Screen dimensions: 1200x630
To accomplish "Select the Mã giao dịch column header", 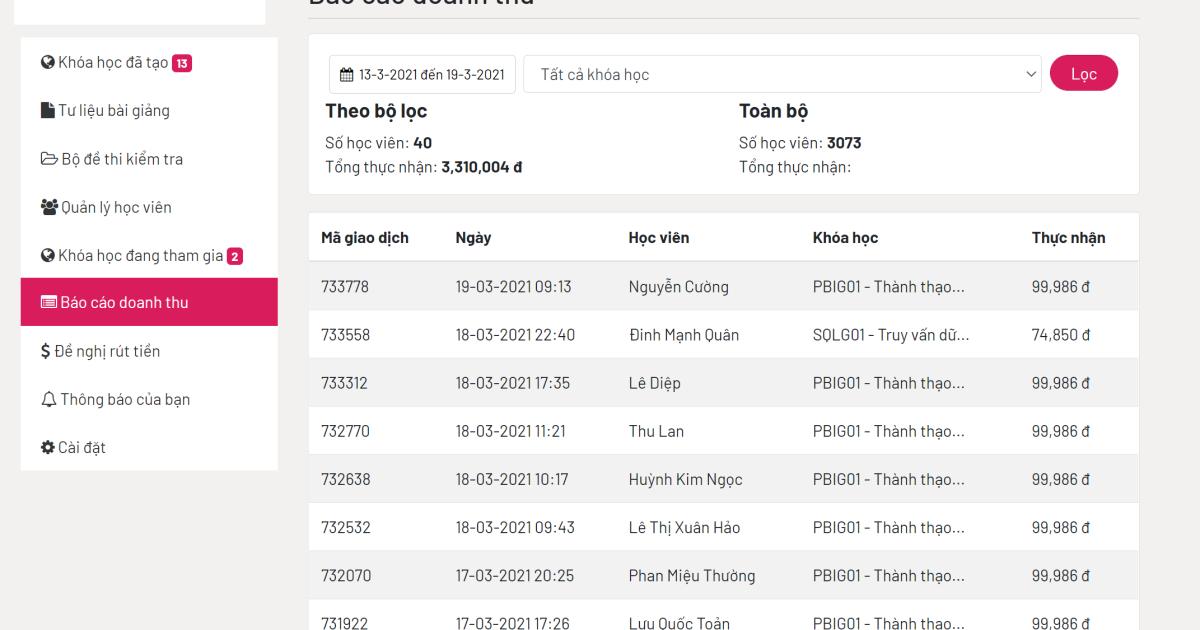I will coord(363,237).
